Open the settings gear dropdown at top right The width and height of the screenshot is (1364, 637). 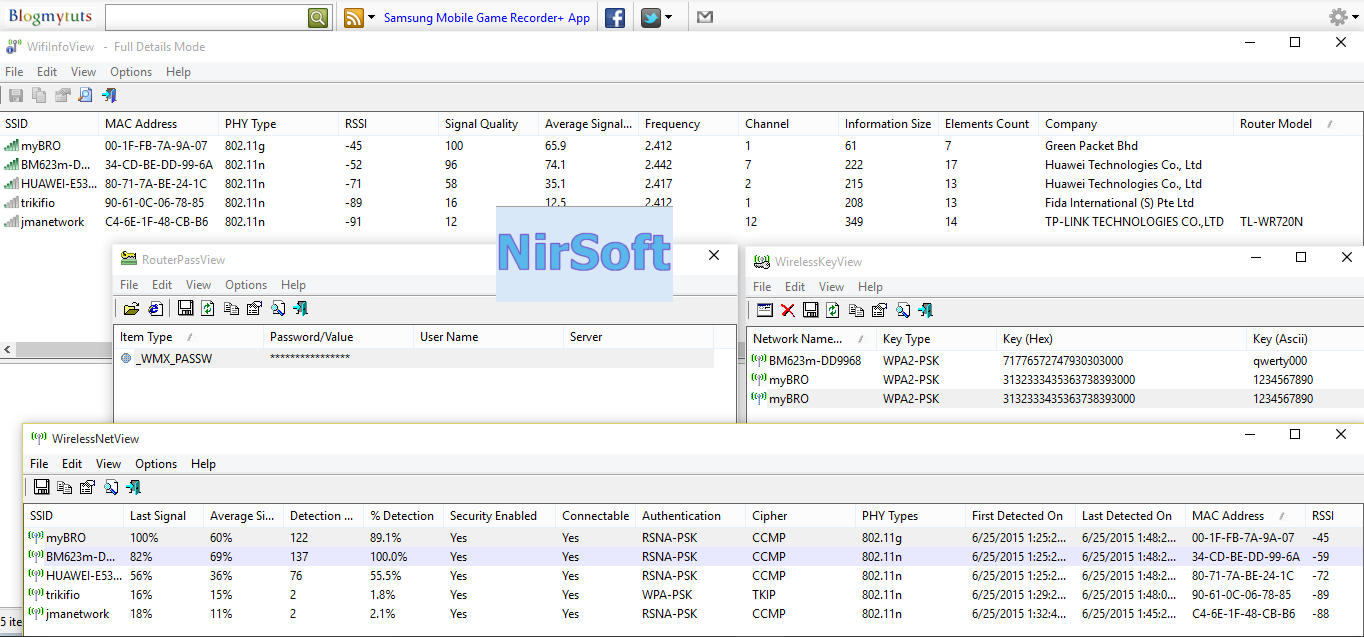(x=1342, y=17)
